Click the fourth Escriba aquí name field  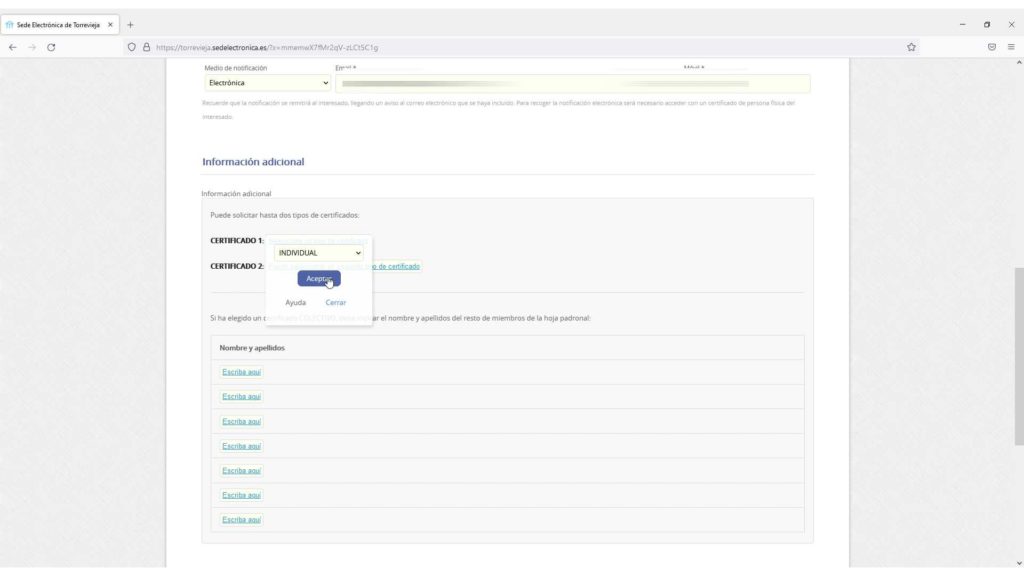click(242, 446)
